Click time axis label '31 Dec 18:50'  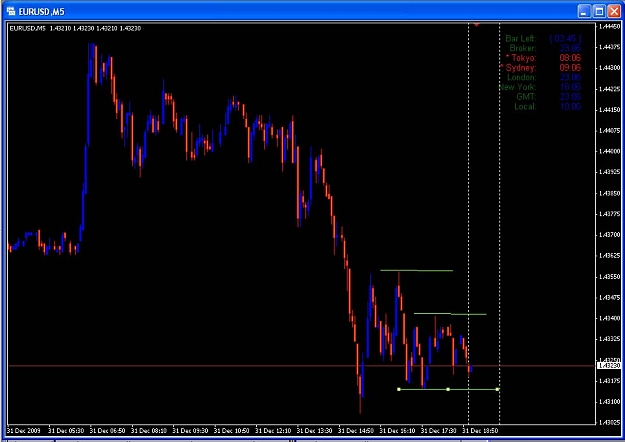click(481, 431)
